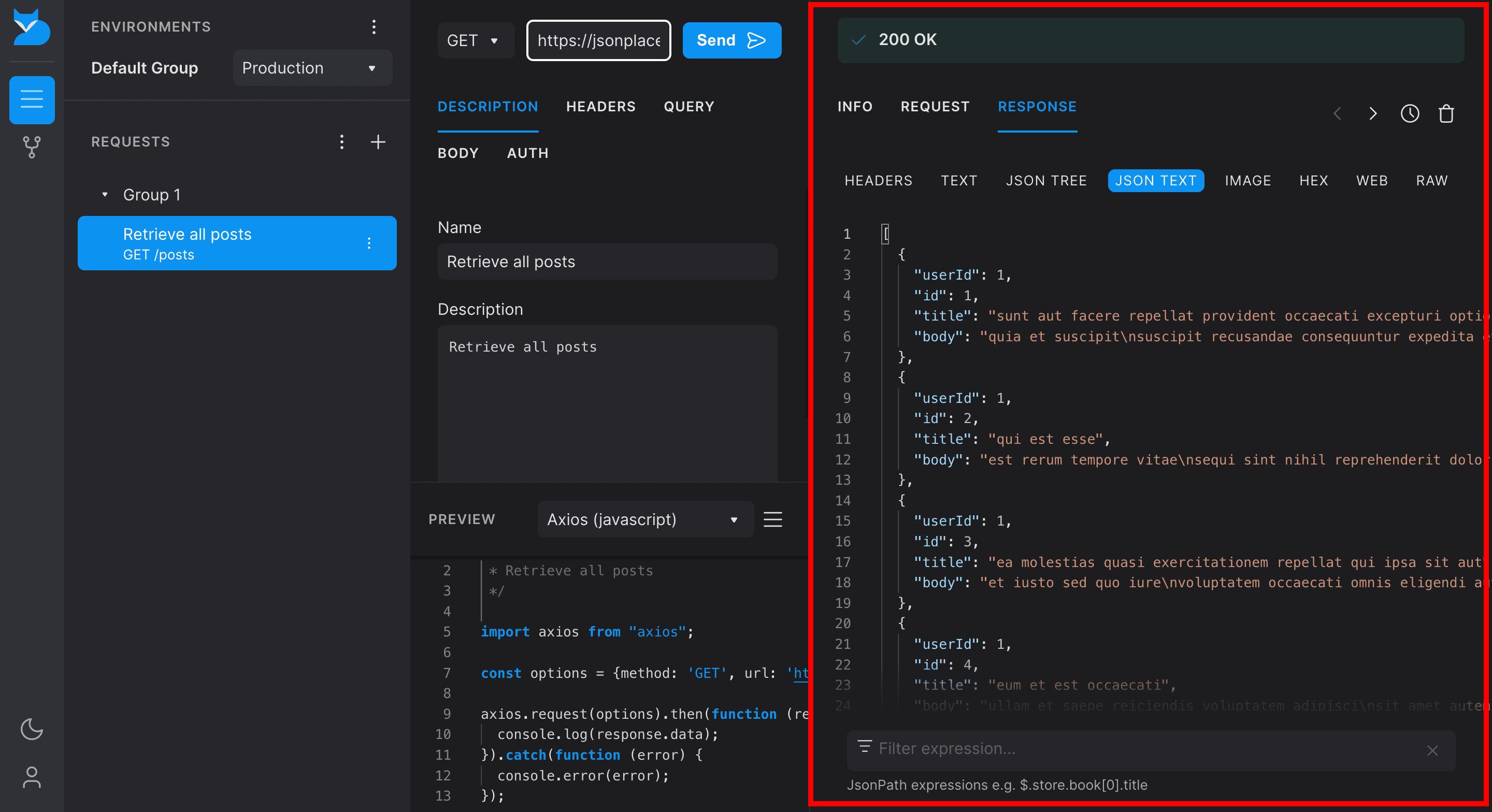Delete response with trash icon
This screenshot has height=812, width=1492.
[x=1446, y=113]
